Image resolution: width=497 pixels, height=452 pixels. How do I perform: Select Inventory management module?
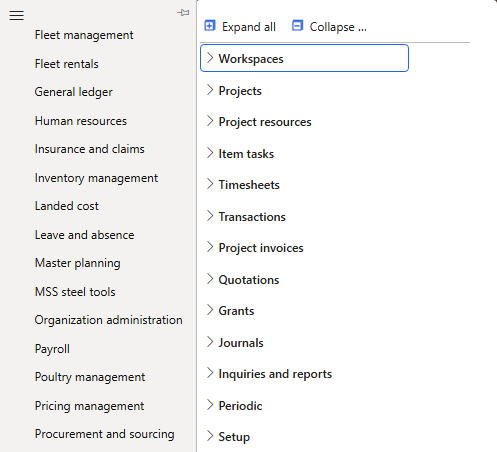96,178
